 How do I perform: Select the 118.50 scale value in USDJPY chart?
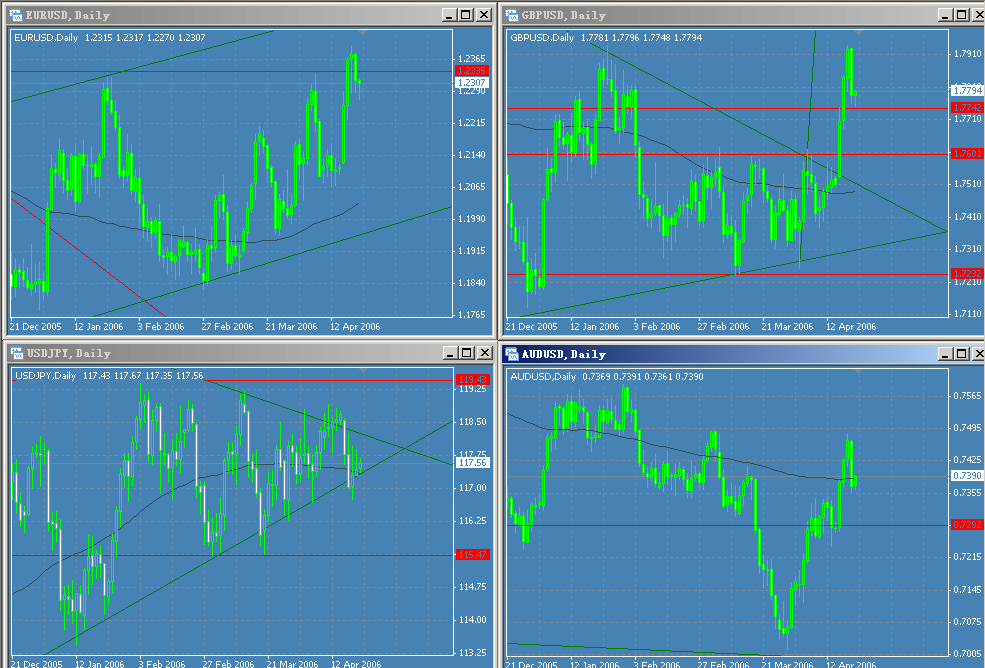473,422
